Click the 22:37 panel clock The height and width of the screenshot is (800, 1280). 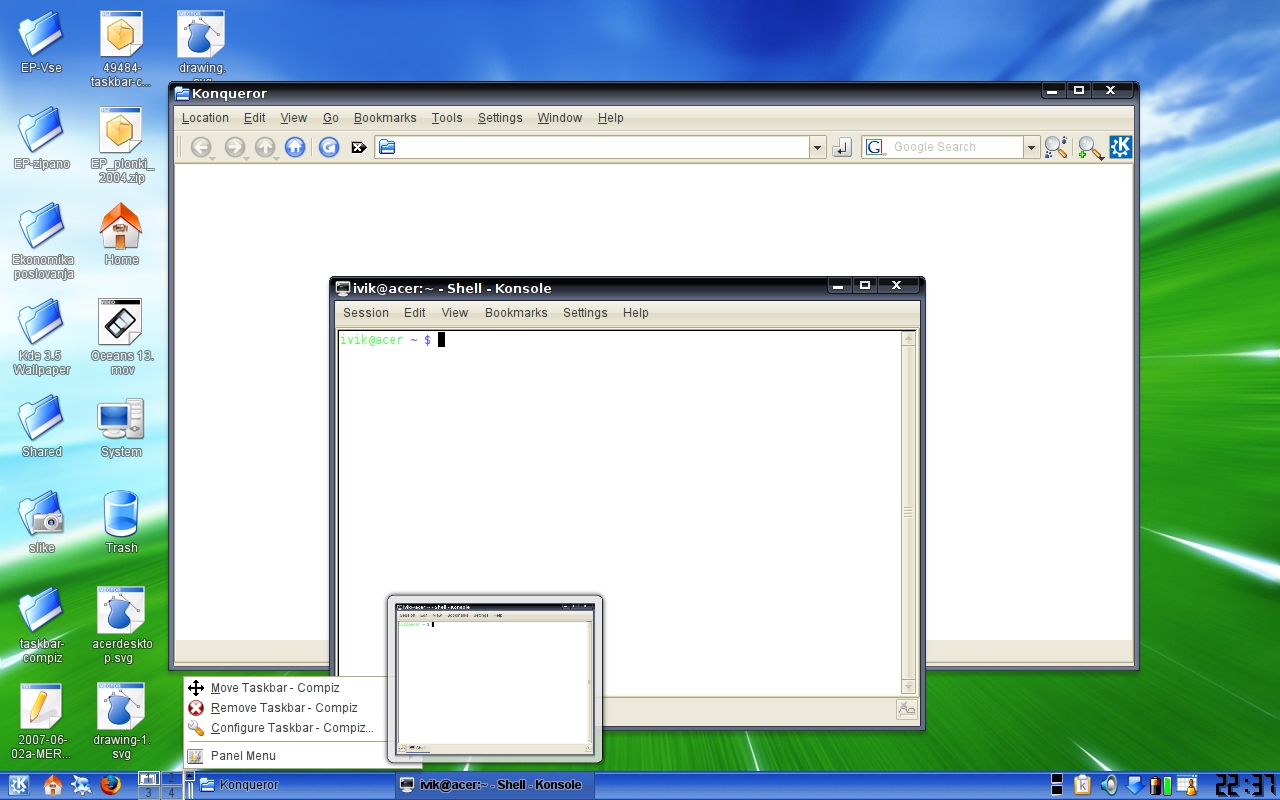(x=1244, y=785)
